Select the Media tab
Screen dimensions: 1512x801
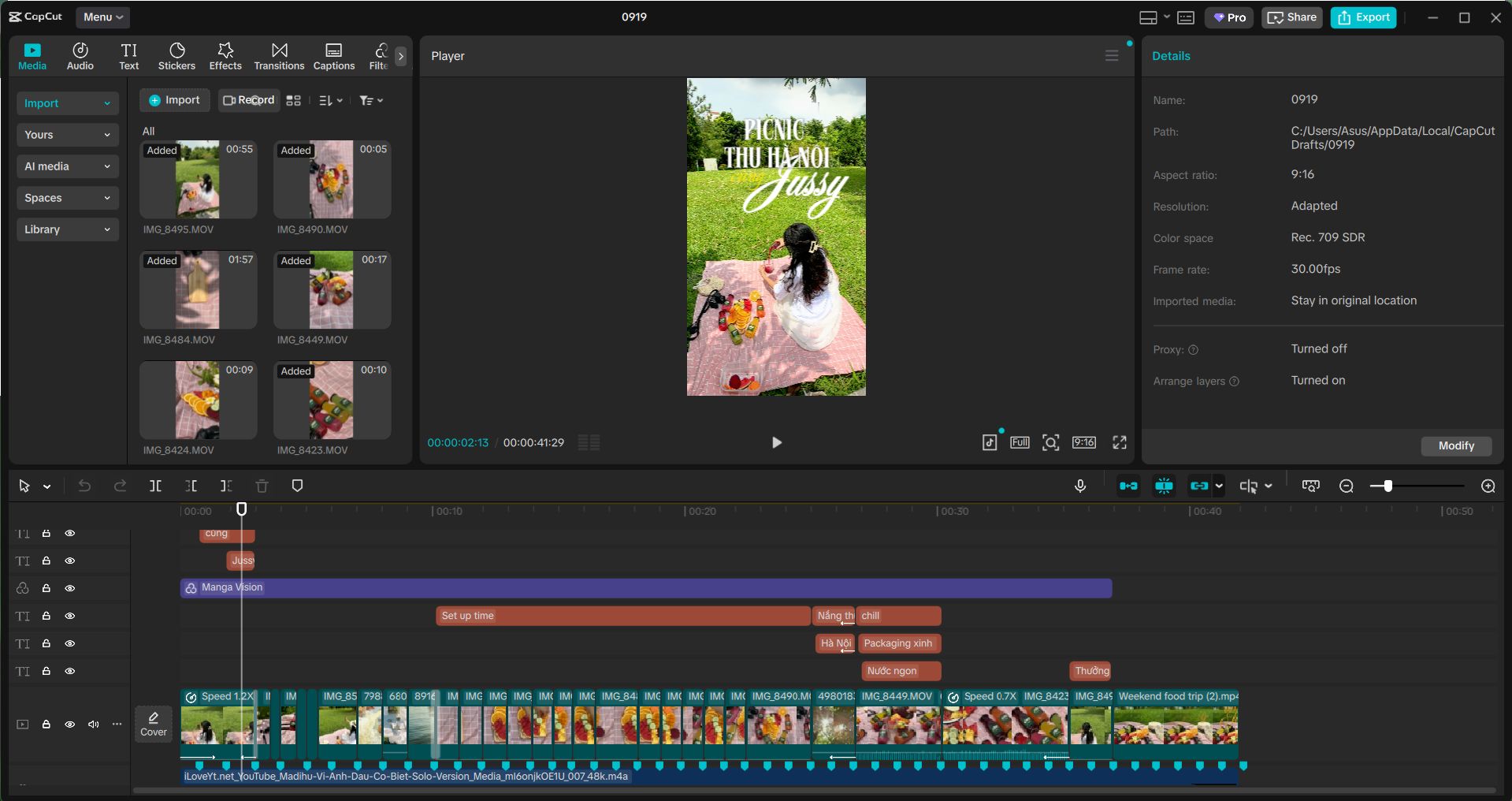point(32,57)
